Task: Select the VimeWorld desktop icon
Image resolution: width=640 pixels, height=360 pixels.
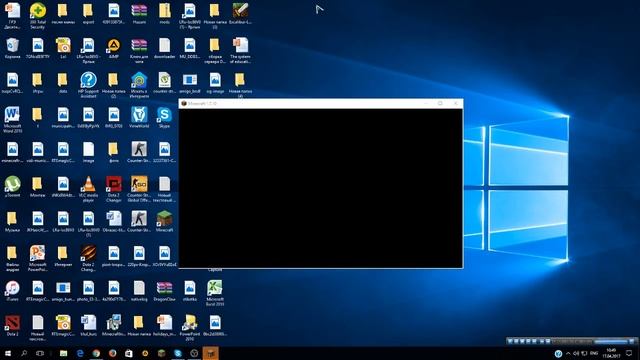Action: pyautogui.click(x=139, y=118)
